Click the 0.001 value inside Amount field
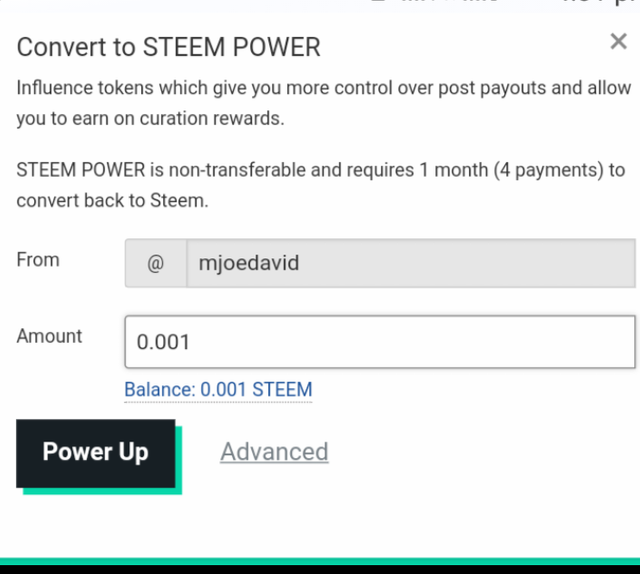The width and height of the screenshot is (640, 574). tap(163, 342)
